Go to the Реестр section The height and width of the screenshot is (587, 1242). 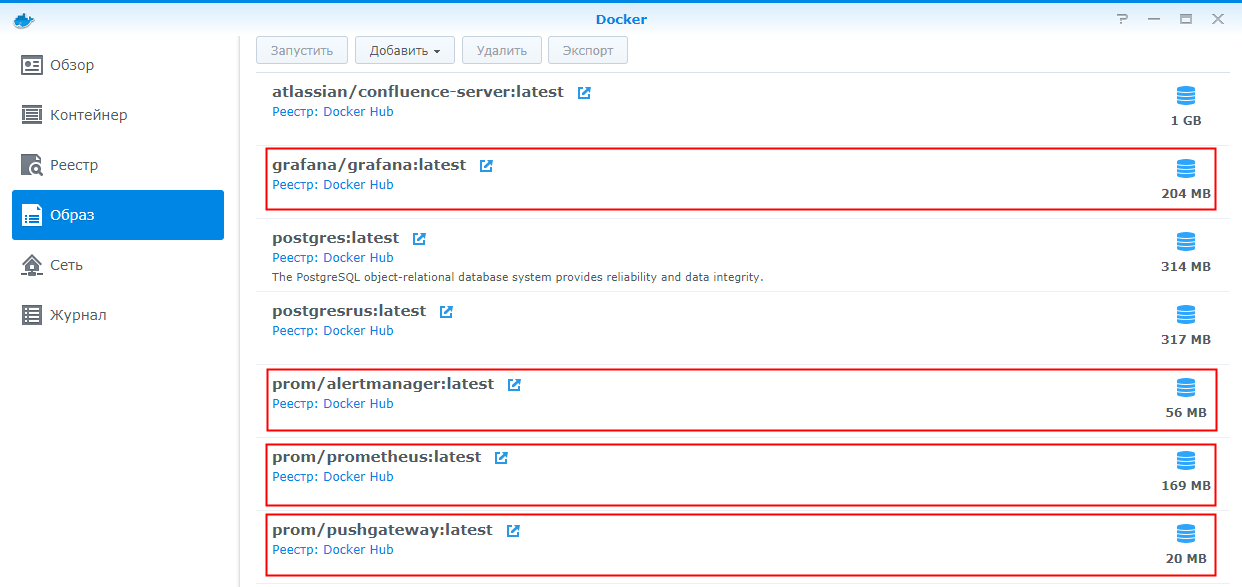tap(74, 165)
